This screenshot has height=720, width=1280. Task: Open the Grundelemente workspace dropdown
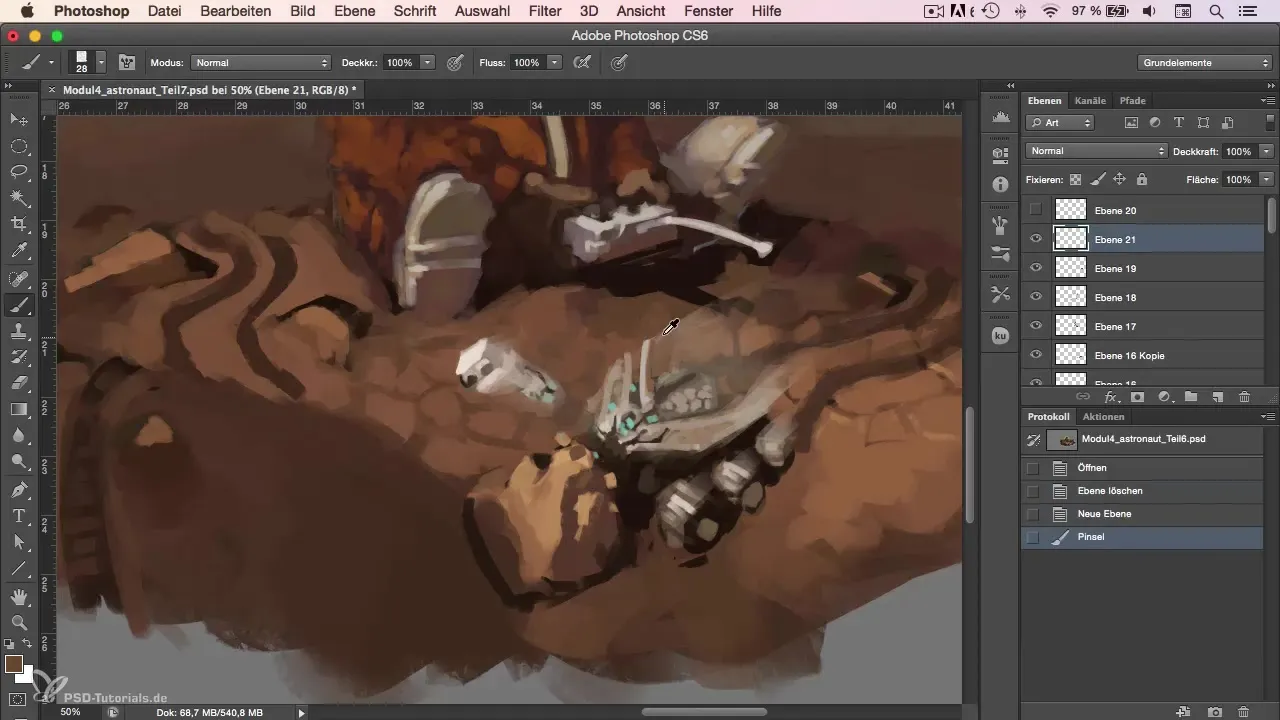click(x=1205, y=62)
